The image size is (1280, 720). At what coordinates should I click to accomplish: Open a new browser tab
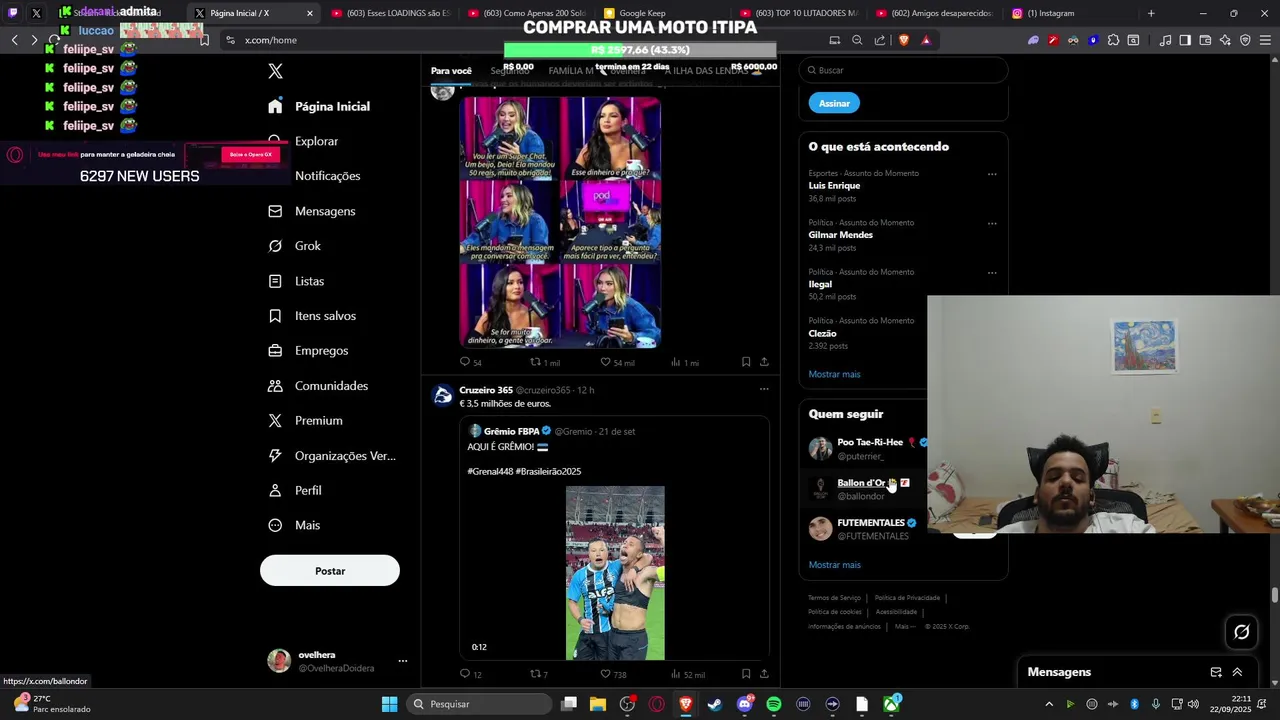[x=1151, y=13]
